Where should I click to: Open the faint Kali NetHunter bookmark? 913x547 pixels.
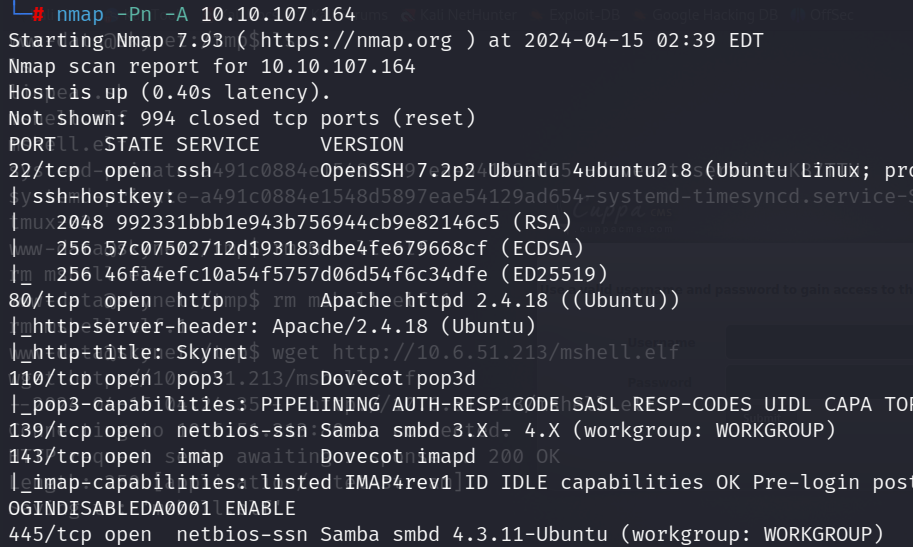coord(460,15)
